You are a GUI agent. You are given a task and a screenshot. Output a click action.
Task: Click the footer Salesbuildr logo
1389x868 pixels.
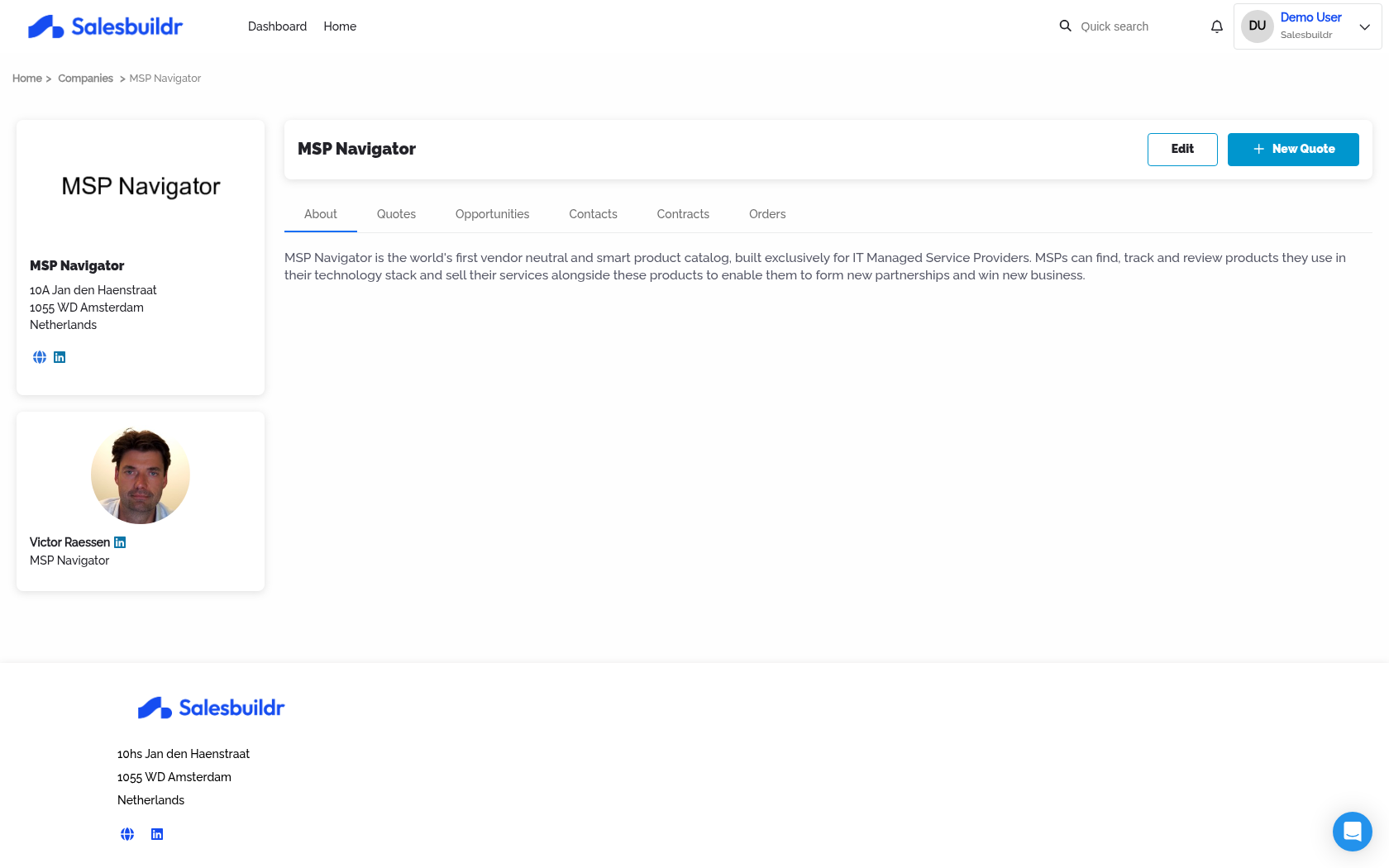click(211, 708)
